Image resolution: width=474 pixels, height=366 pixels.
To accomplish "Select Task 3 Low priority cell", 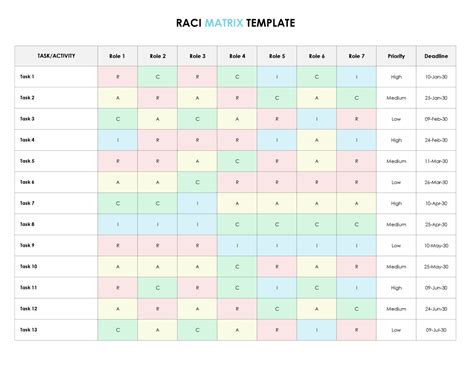I will pyautogui.click(x=396, y=119).
